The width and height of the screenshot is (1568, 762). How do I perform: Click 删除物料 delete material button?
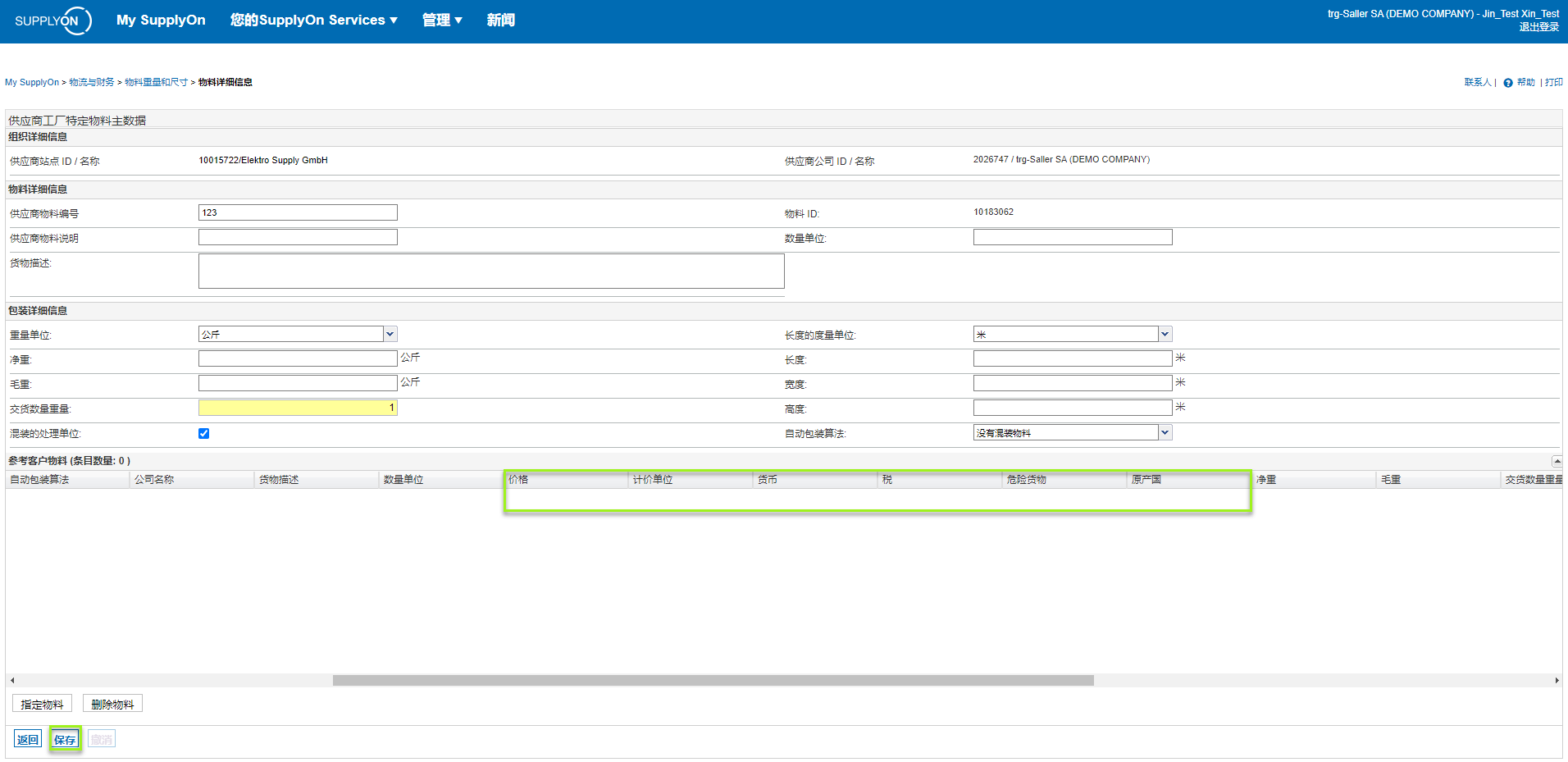coord(112,704)
